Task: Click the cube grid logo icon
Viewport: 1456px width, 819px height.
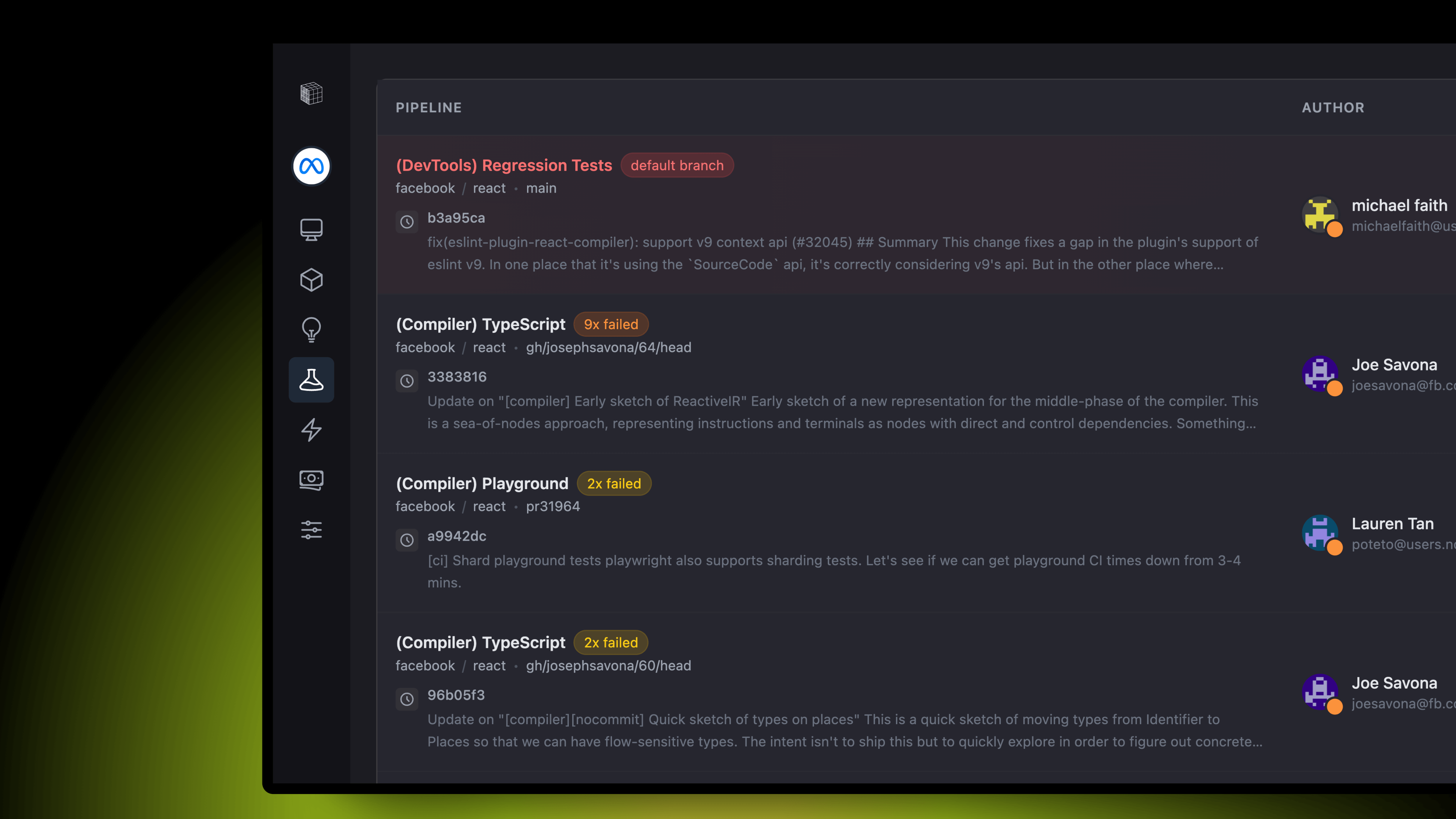Action: (311, 93)
